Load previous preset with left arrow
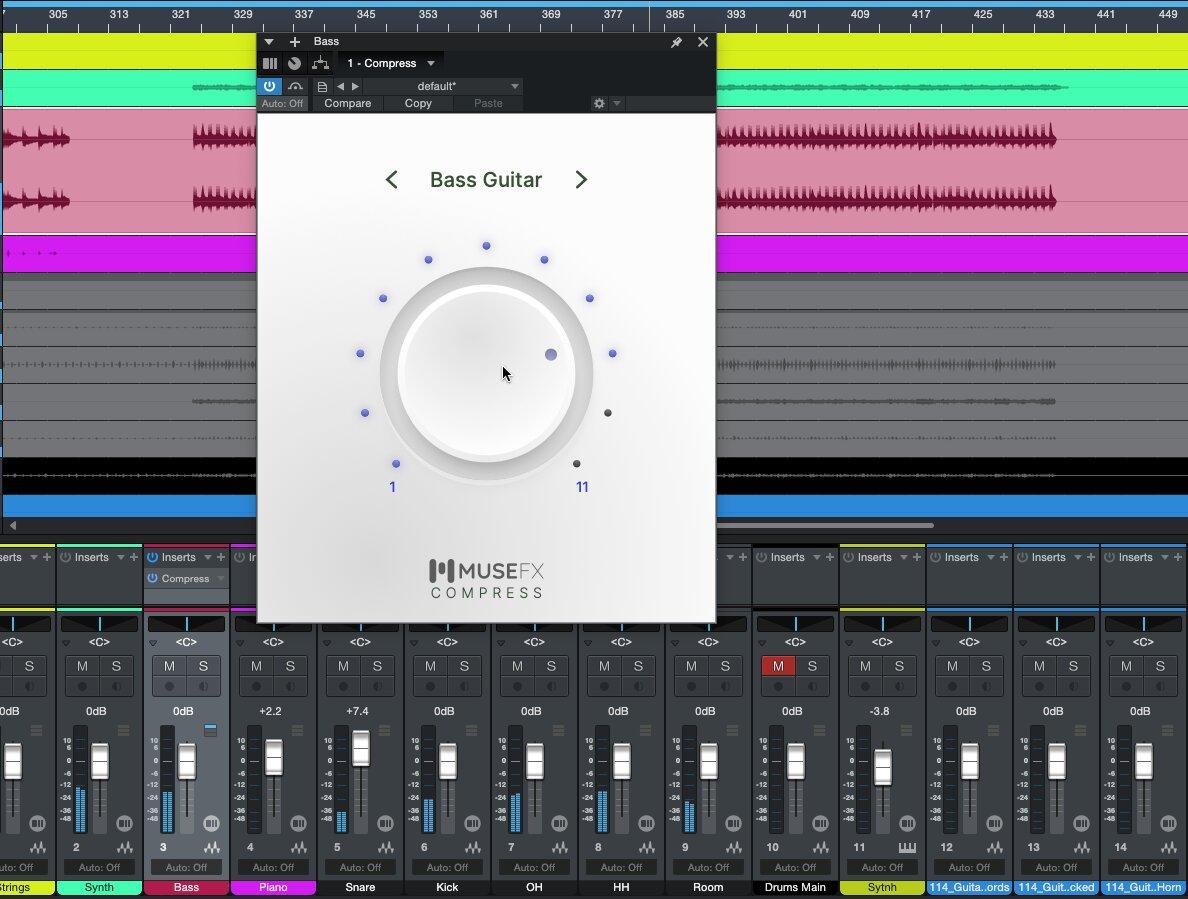The width and height of the screenshot is (1188, 899). pyautogui.click(x=340, y=86)
